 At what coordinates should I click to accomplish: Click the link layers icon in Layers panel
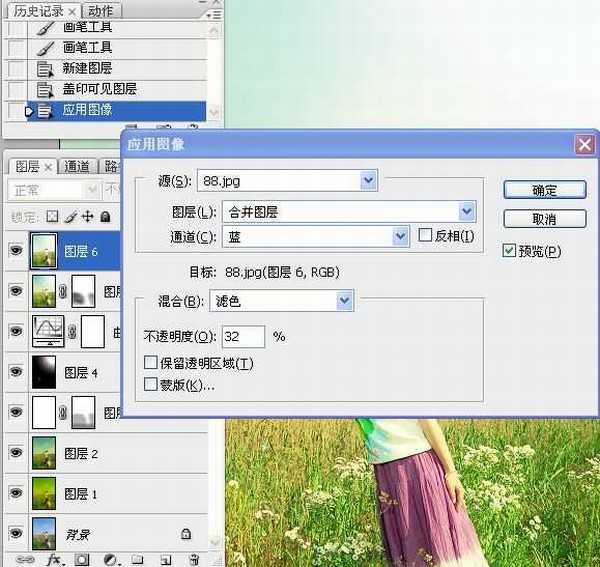point(27,559)
